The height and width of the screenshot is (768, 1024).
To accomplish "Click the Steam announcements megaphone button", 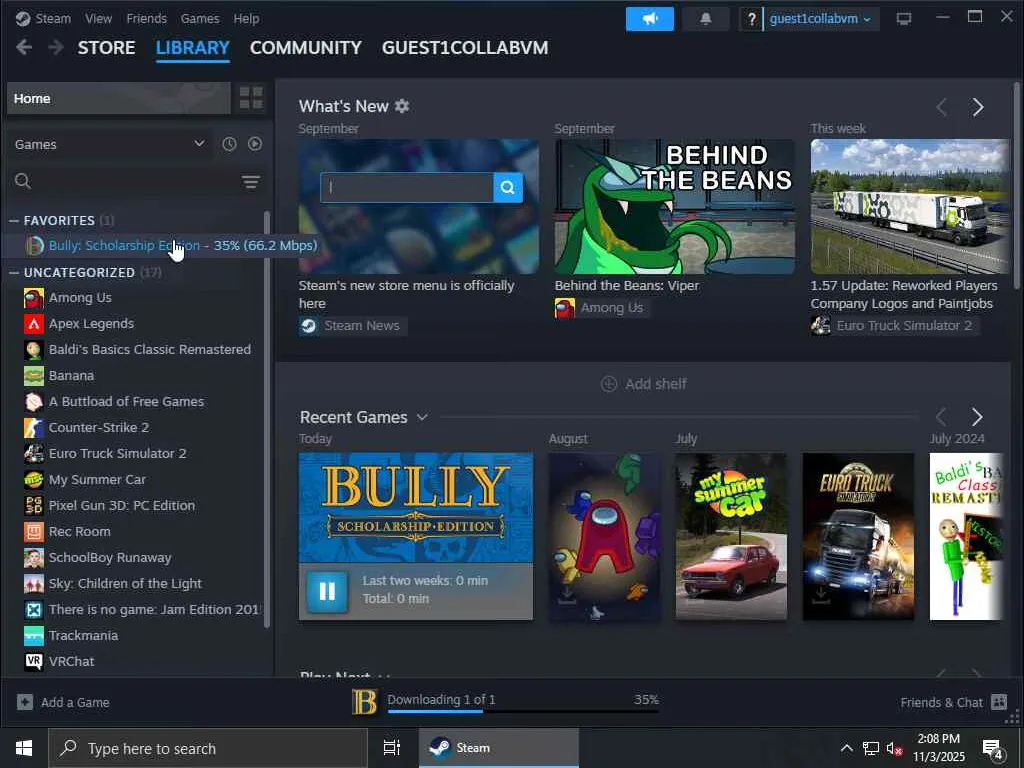I will click(x=649, y=19).
